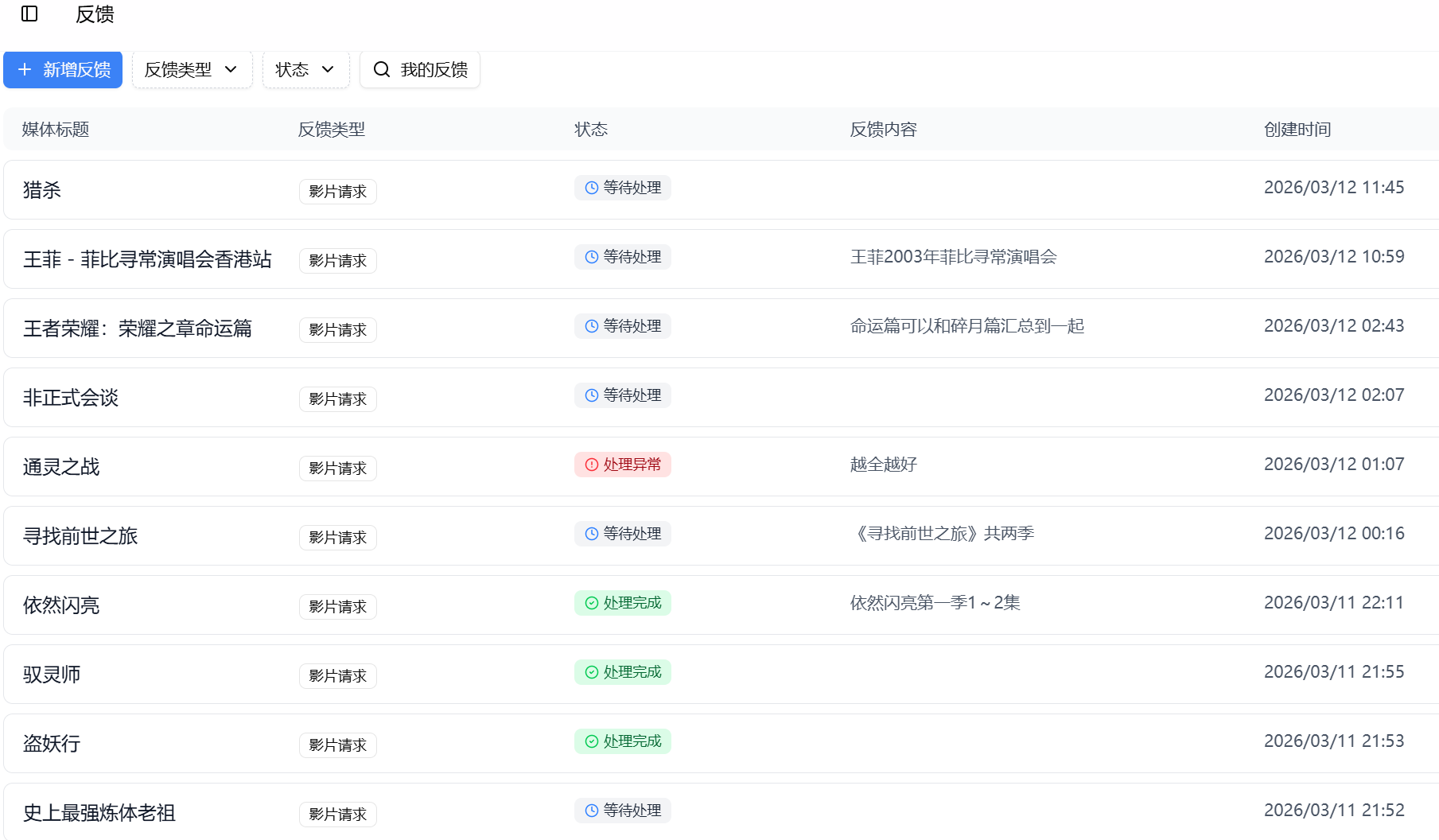Open the 王菲 - 菲比寻常演唱会香港站 entry
The image size is (1439, 840).
(147, 259)
